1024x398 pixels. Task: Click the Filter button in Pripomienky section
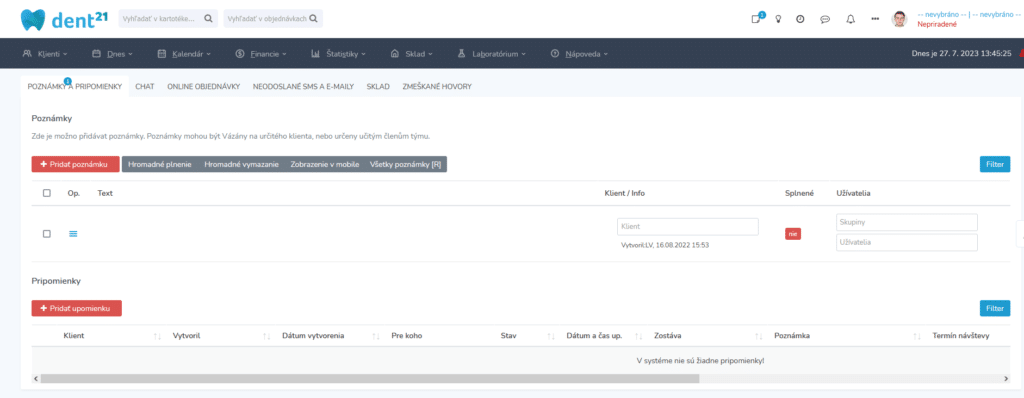[x=995, y=308]
